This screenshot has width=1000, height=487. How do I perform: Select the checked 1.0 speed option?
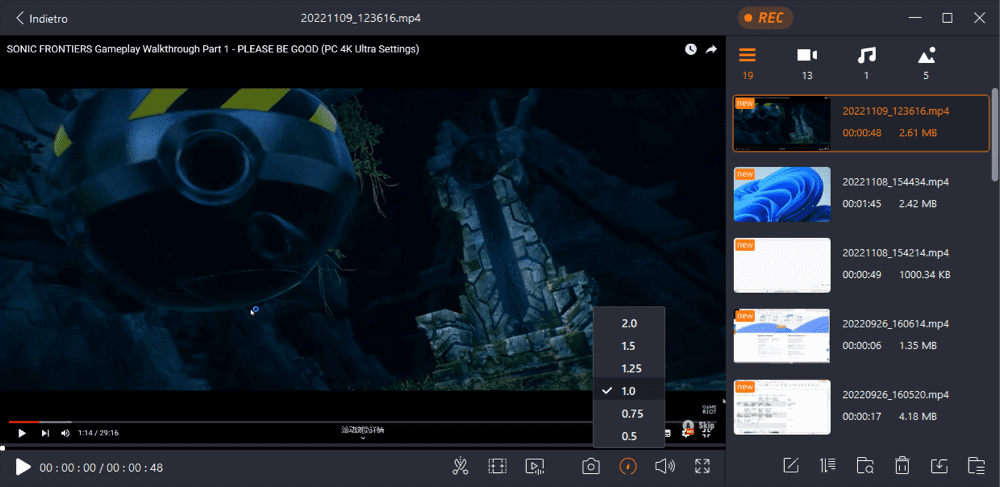(629, 391)
